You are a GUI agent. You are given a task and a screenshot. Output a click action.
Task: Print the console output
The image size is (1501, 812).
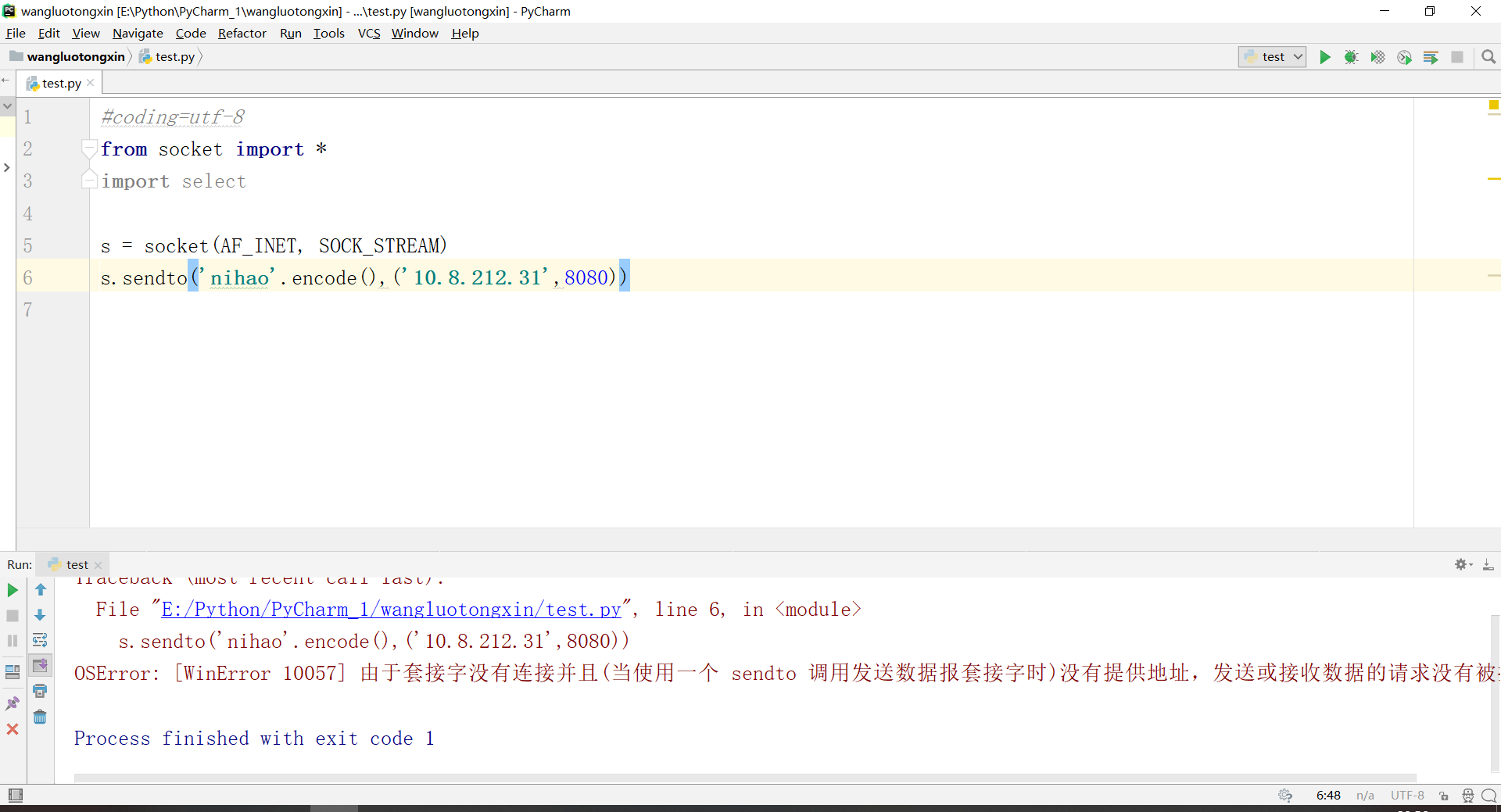(x=40, y=691)
